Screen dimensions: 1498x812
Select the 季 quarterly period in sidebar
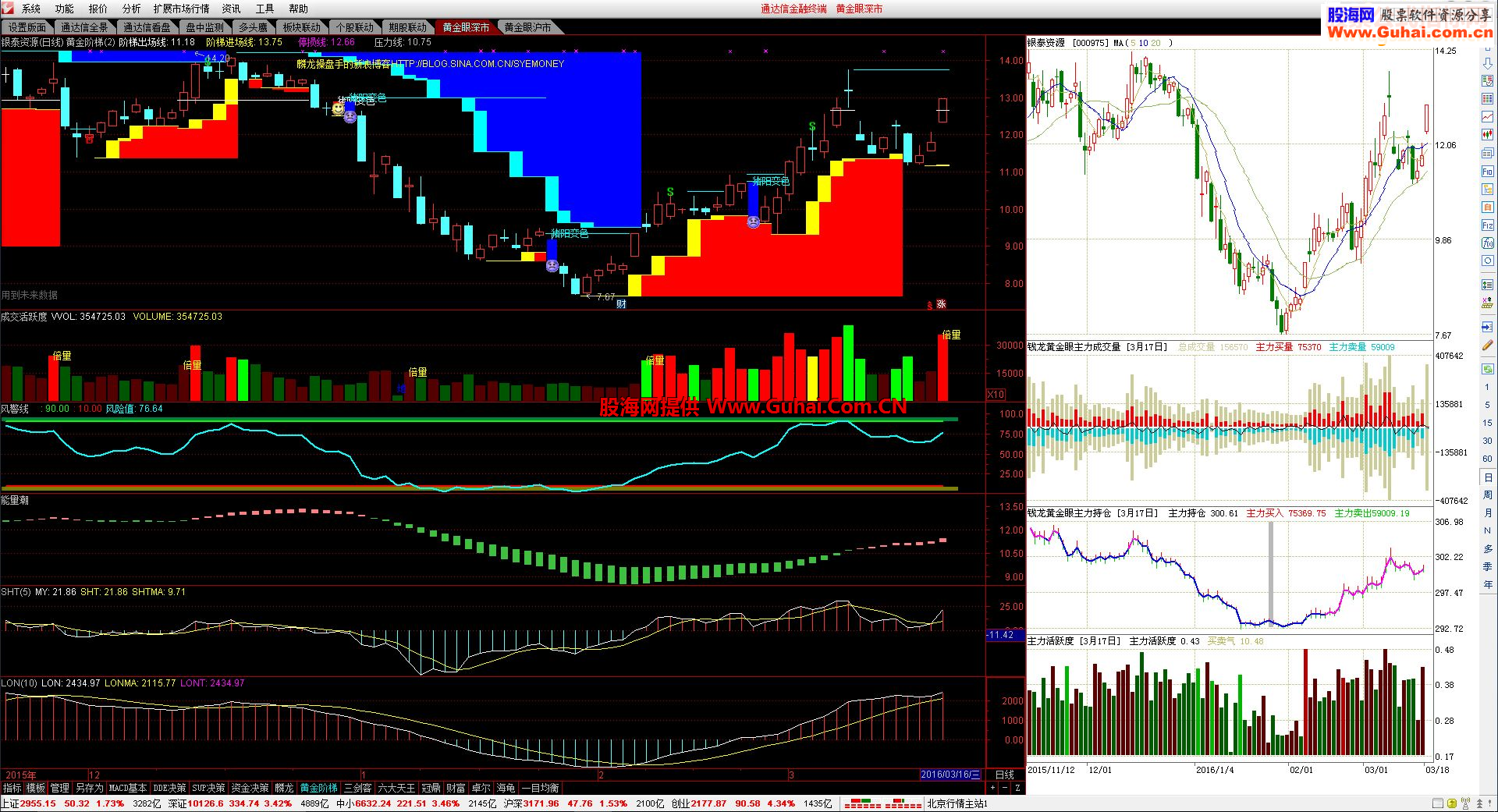click(1487, 566)
